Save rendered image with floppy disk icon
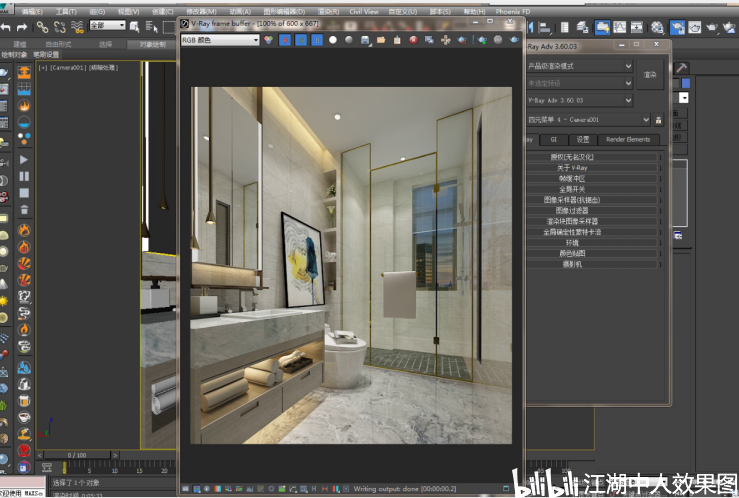 coord(365,40)
